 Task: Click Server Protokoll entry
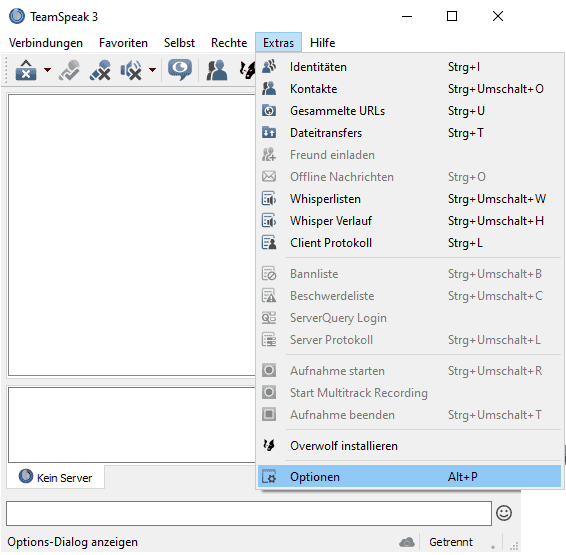click(x=409, y=340)
